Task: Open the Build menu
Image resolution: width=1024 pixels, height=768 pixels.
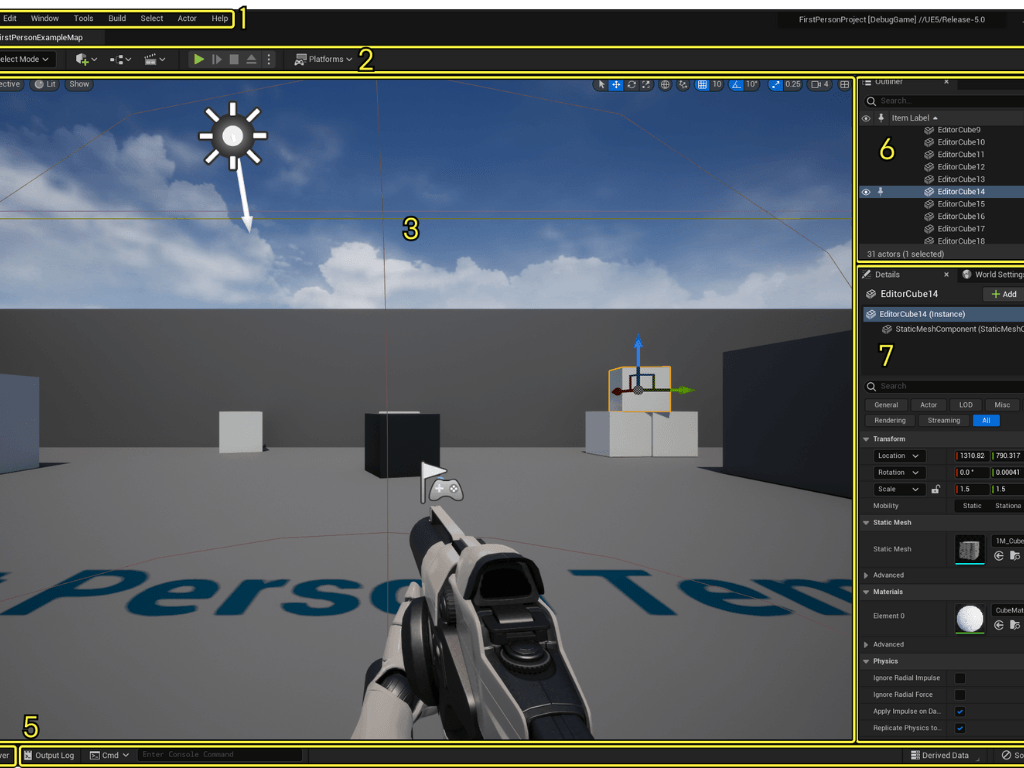Action: click(117, 19)
